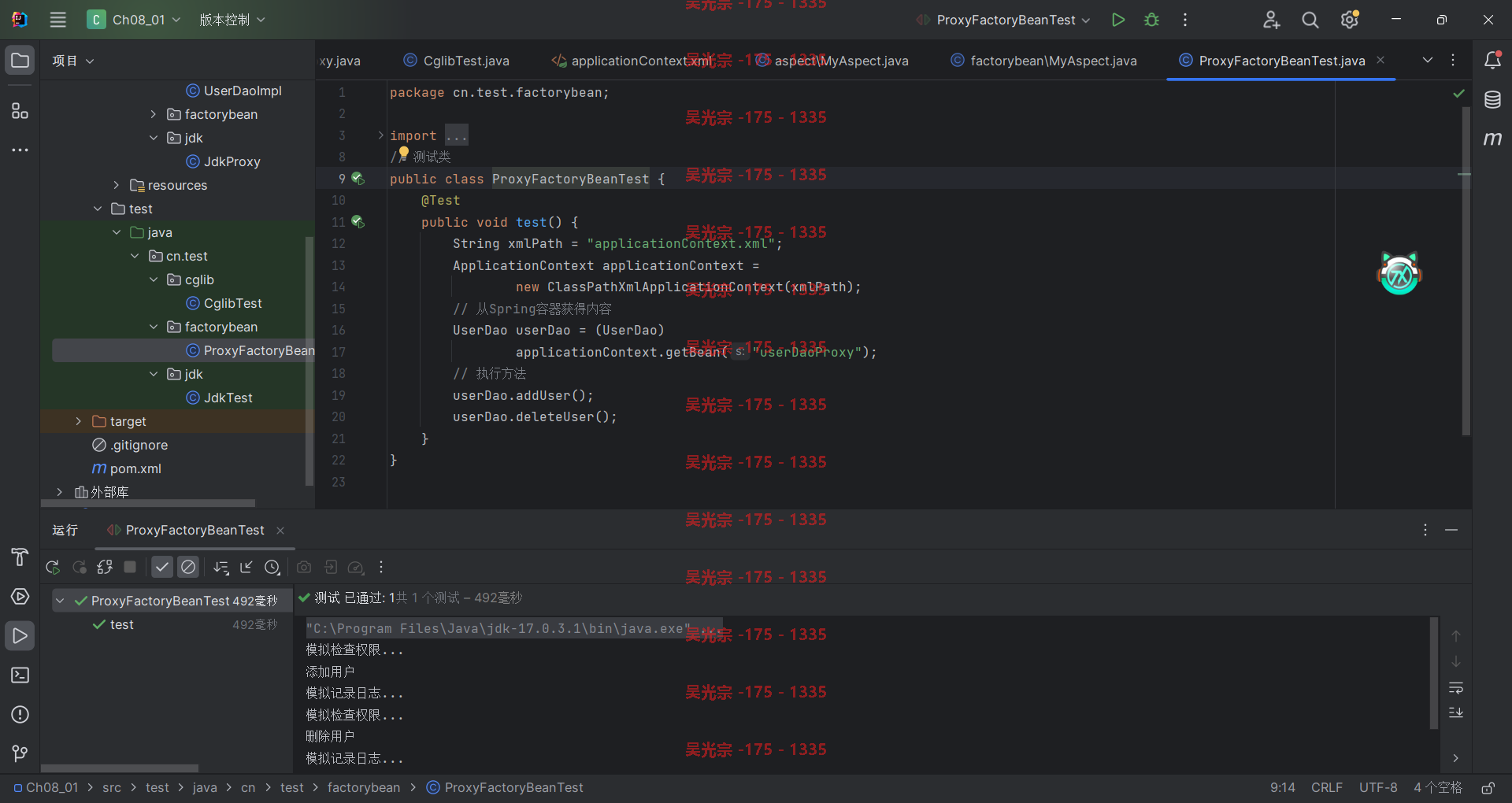Expand the resources folder

(116, 185)
